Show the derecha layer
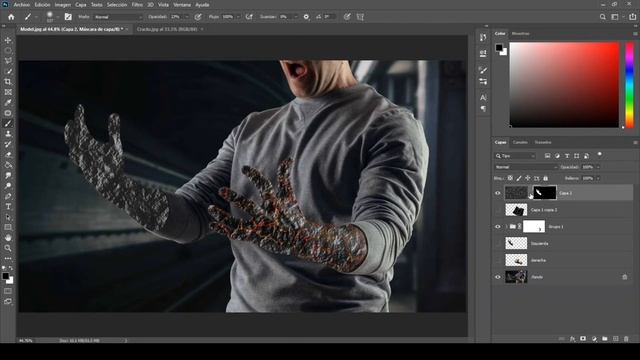The width and height of the screenshot is (640, 360). coord(498,260)
